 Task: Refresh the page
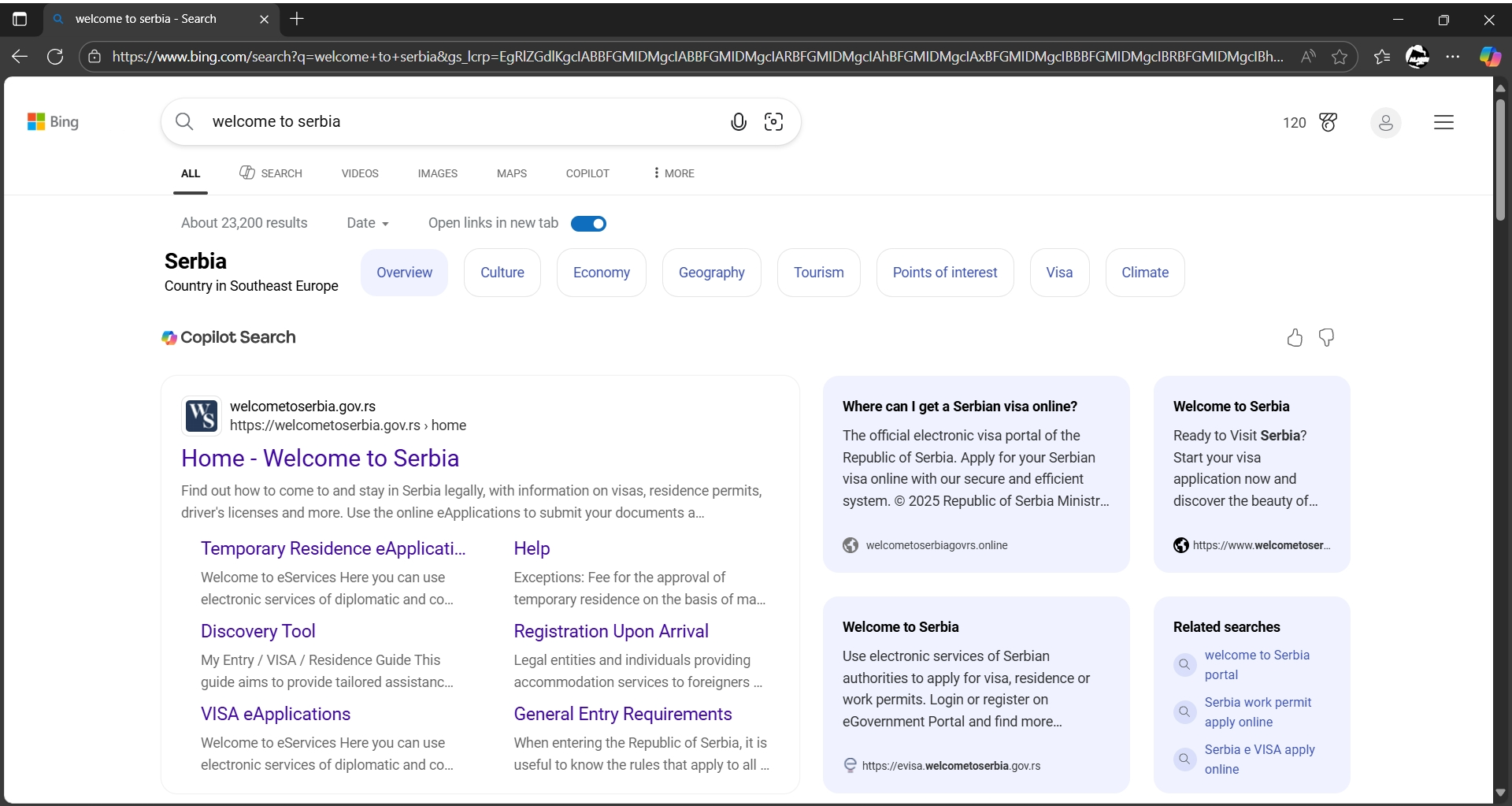click(55, 57)
